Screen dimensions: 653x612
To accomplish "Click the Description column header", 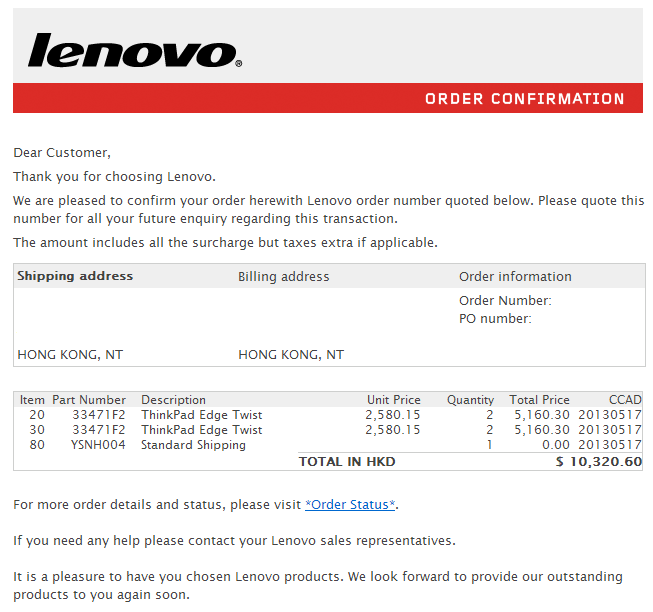I will point(173,400).
